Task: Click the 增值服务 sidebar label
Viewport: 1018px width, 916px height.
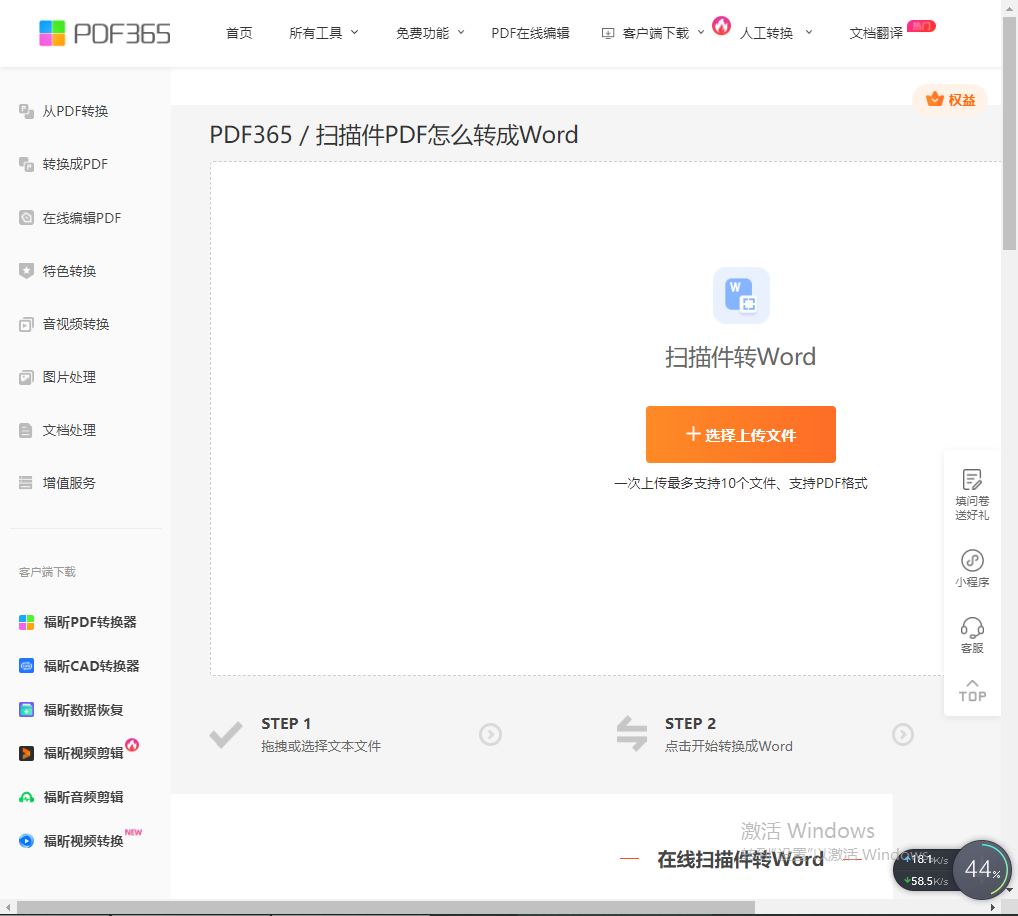Action: [69, 483]
